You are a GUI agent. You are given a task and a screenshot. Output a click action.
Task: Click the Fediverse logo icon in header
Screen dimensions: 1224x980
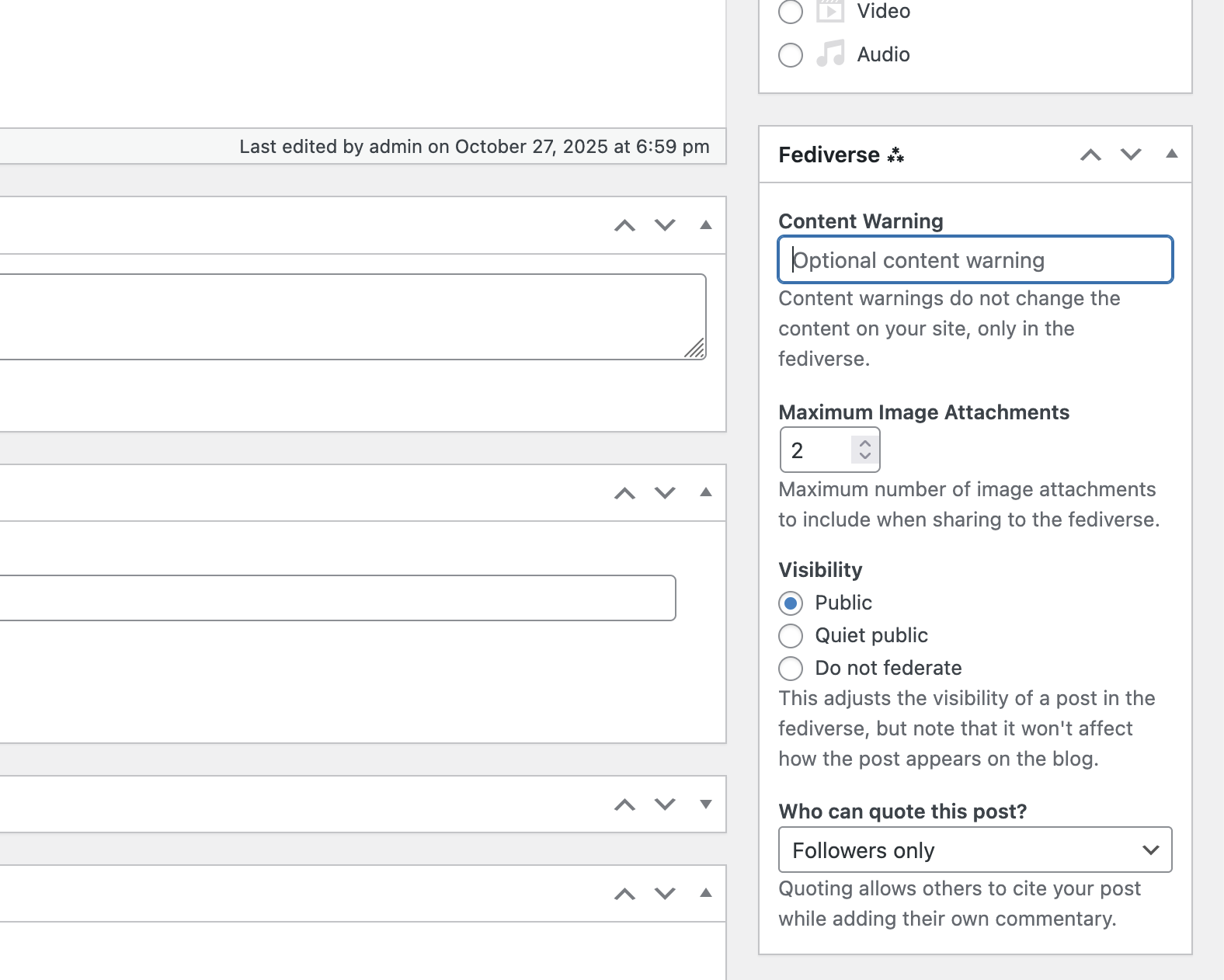tap(895, 155)
